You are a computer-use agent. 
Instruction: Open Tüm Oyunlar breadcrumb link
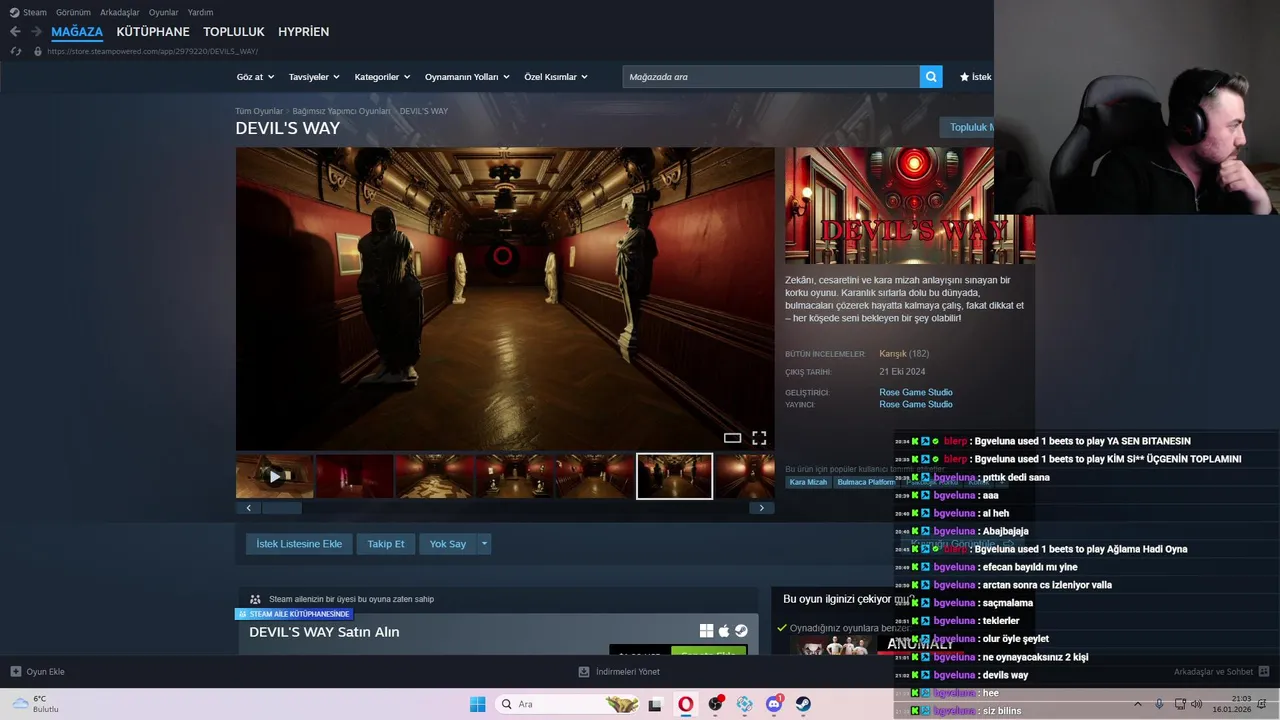click(x=259, y=111)
